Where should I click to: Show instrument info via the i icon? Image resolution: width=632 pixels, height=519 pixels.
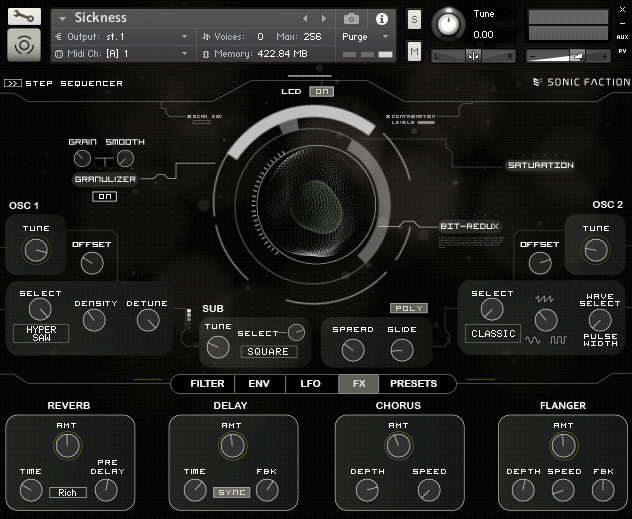[381, 18]
